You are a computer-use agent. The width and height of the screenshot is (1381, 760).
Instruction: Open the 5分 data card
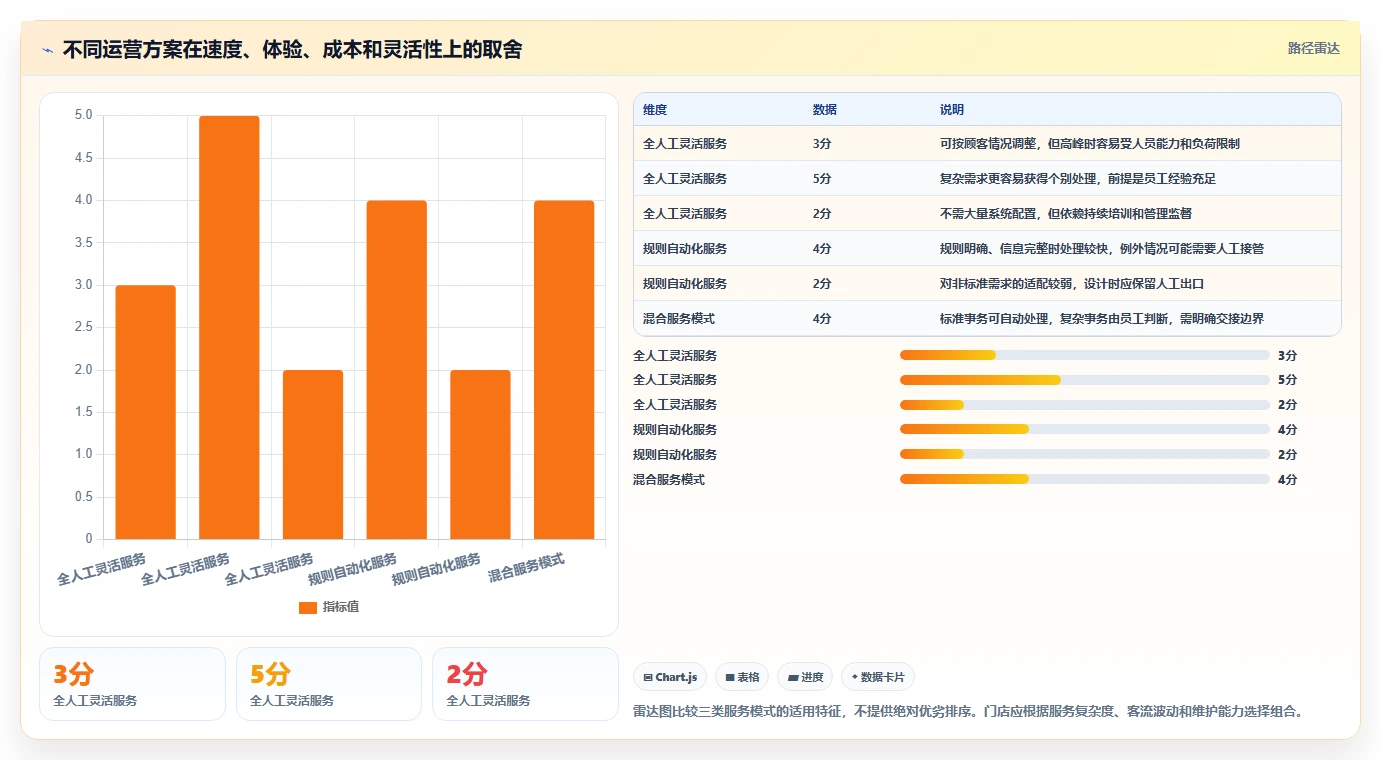click(329, 684)
